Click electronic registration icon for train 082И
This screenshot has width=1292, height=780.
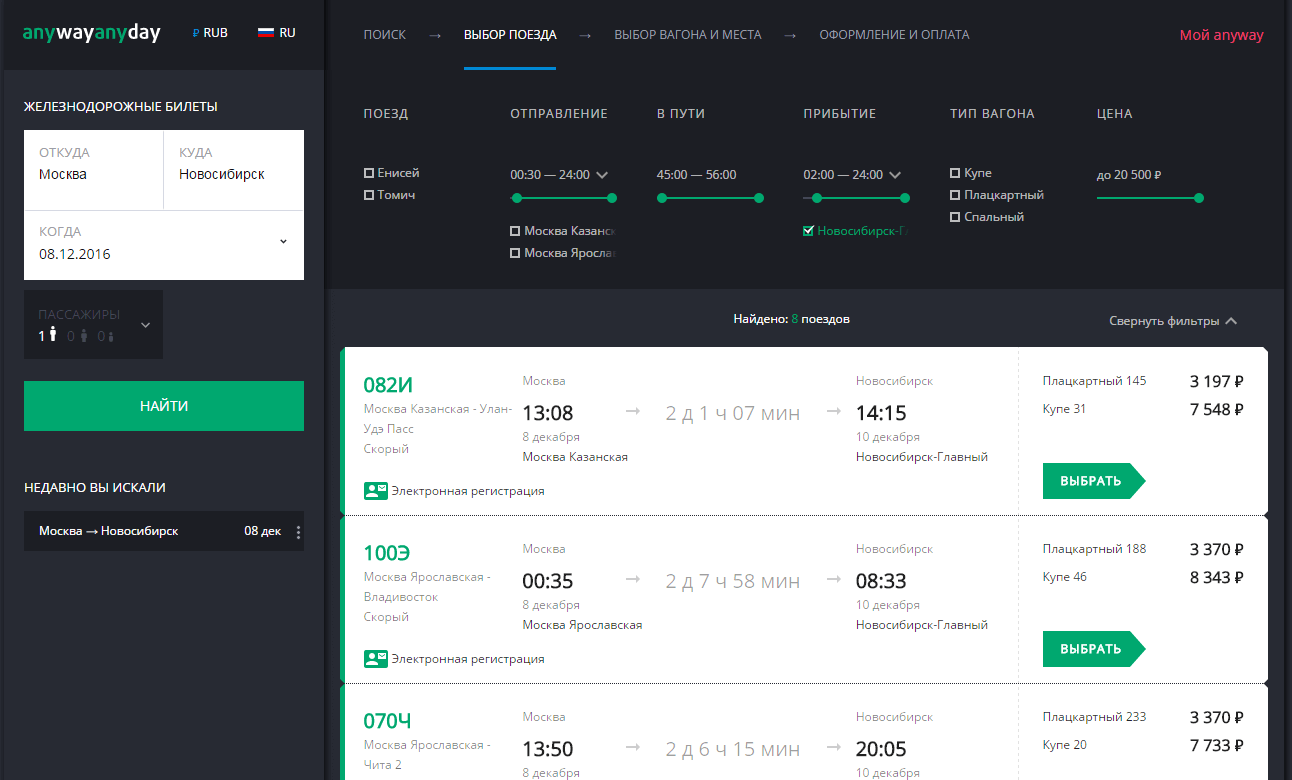point(375,491)
